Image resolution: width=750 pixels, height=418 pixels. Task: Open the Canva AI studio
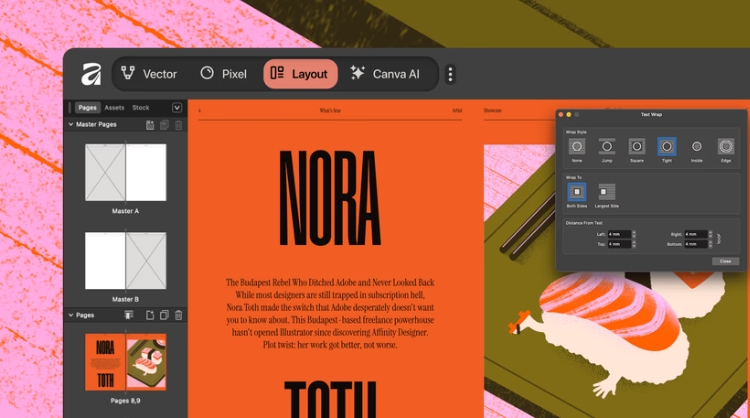point(385,74)
